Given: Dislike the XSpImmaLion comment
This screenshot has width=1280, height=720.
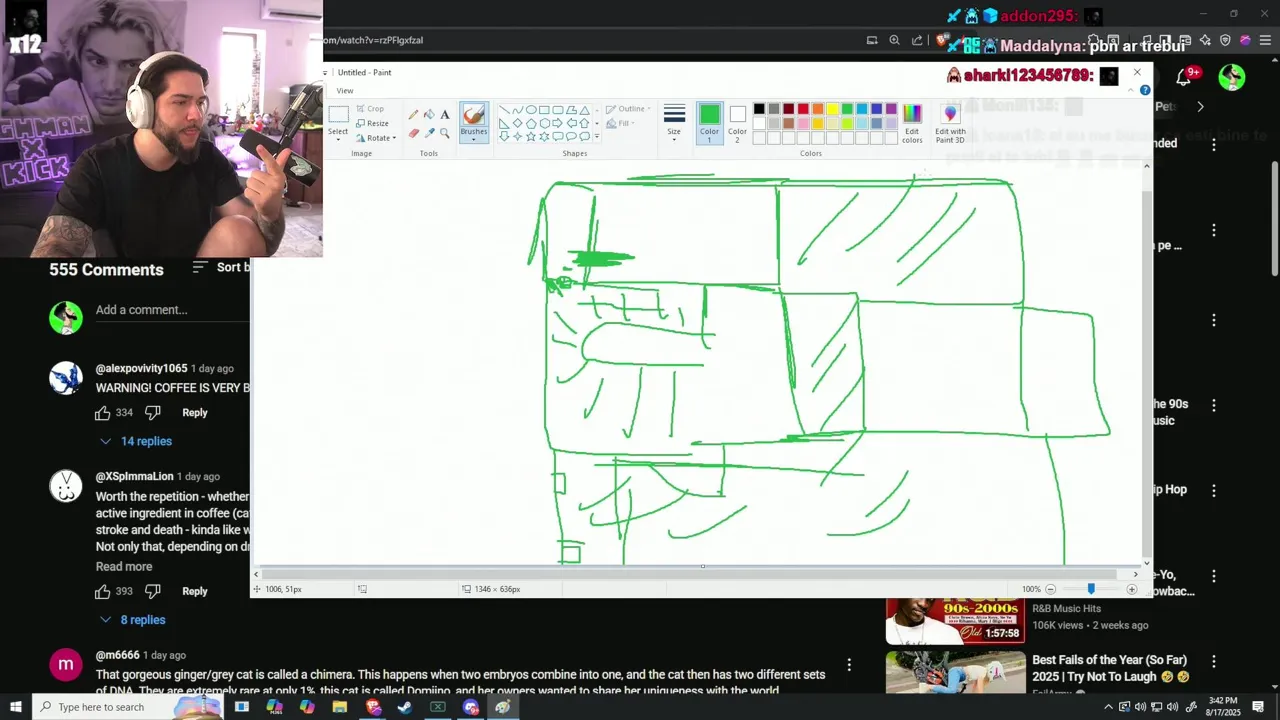Looking at the screenshot, I should [x=152, y=591].
